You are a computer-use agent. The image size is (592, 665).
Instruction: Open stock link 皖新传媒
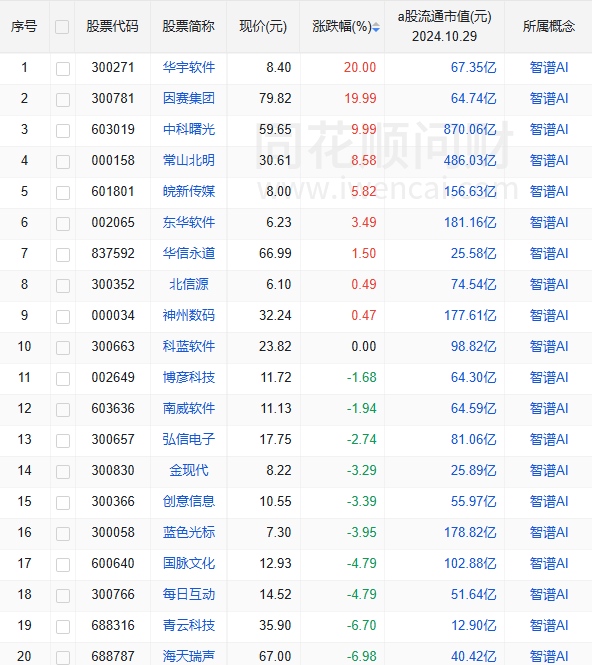tap(189, 191)
